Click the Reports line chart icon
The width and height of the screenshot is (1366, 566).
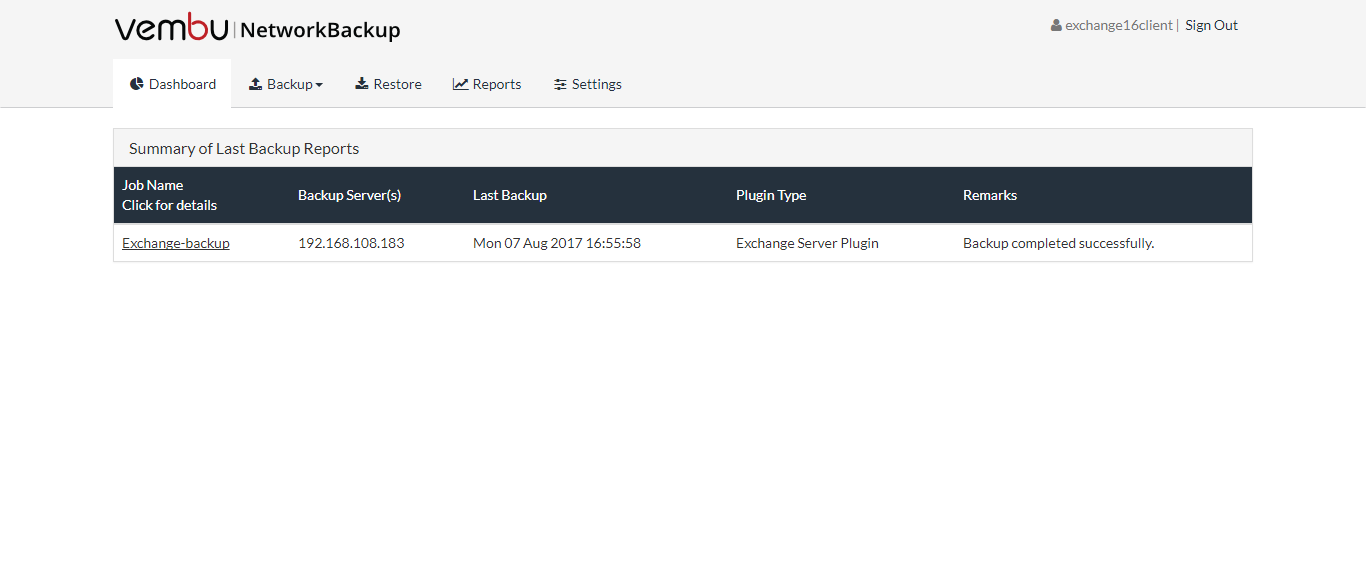(460, 84)
